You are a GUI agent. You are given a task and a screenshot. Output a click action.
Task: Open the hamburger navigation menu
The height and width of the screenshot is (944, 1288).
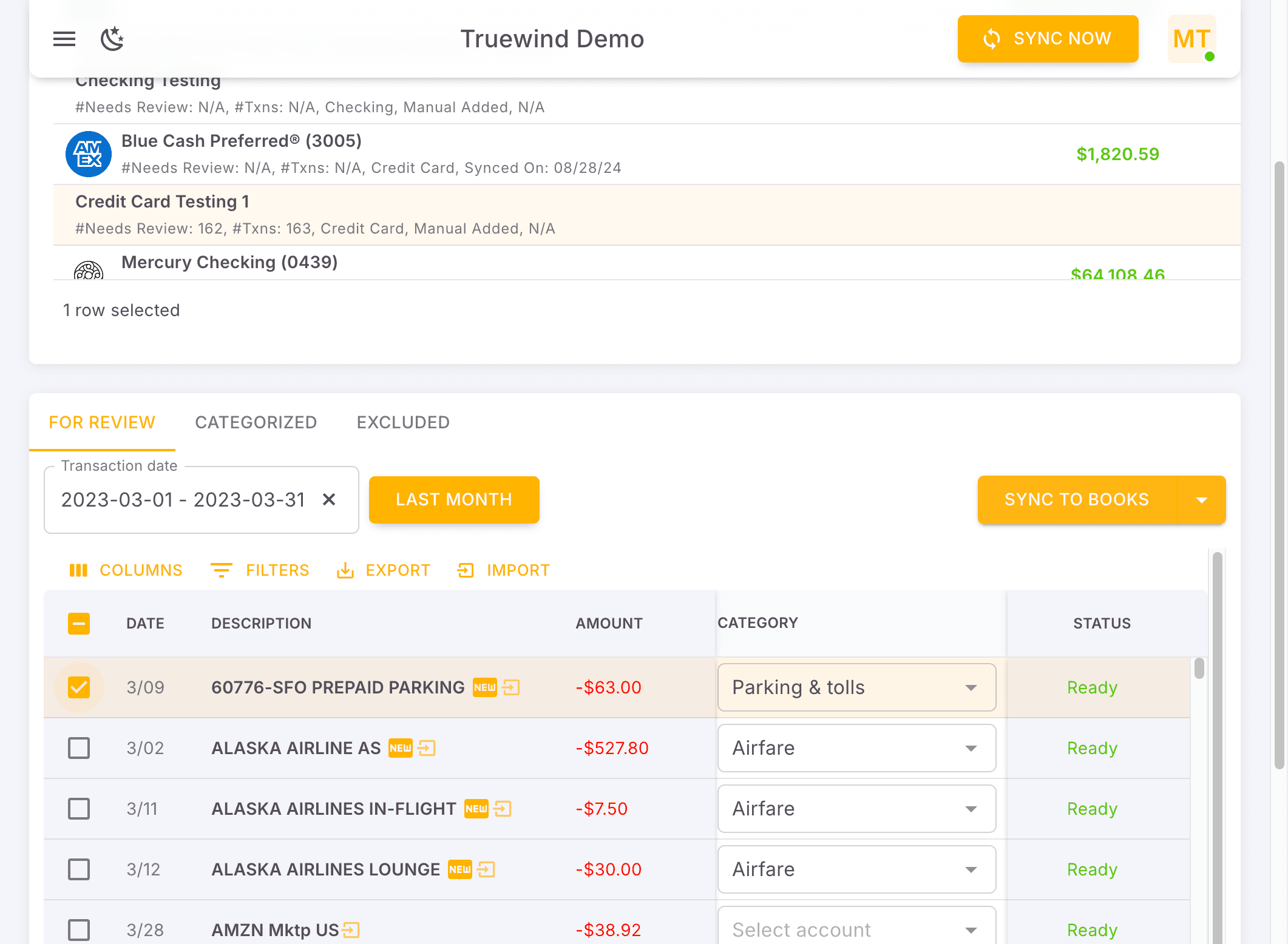[x=64, y=38]
